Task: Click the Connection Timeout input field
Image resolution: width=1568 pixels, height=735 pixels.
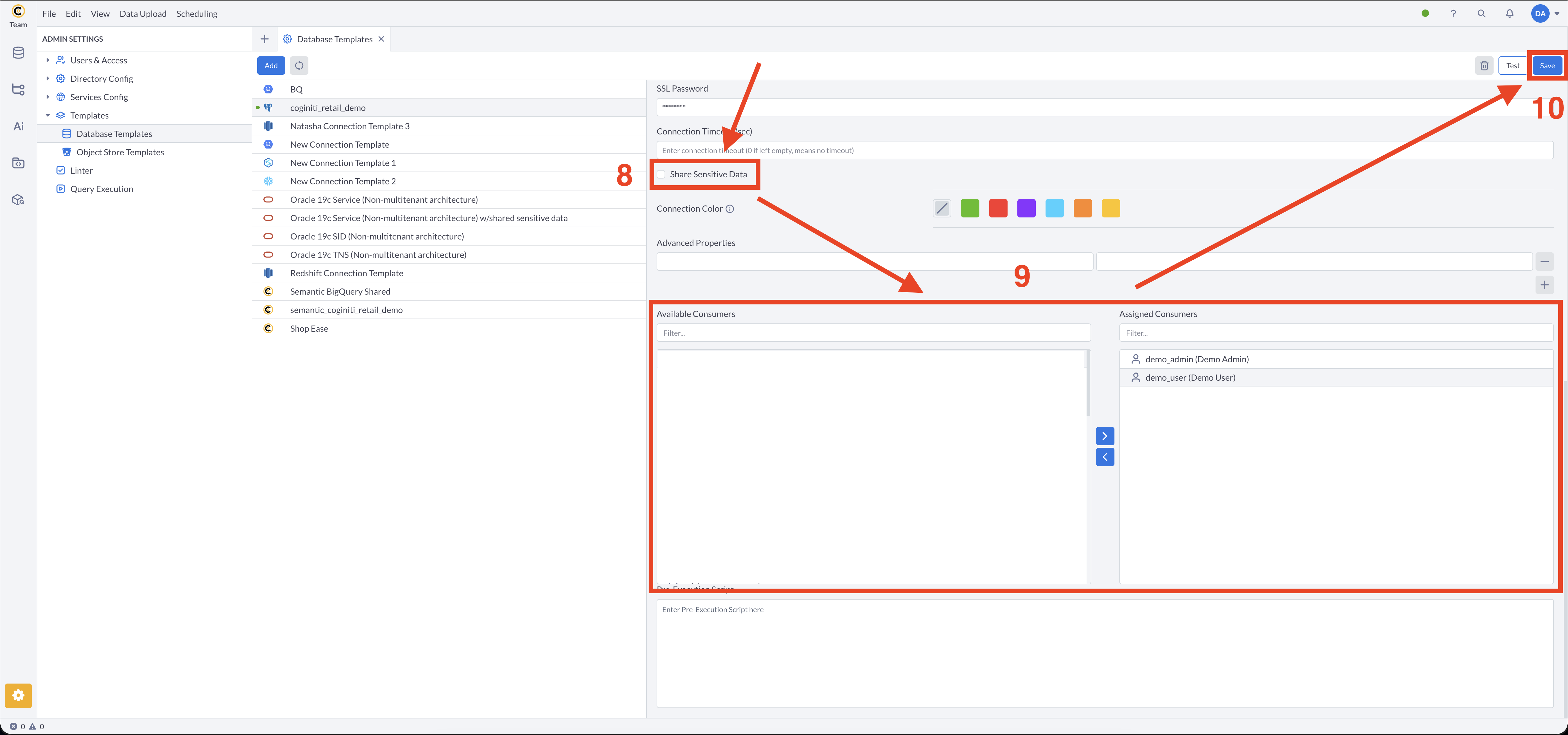Action: pos(1105,150)
